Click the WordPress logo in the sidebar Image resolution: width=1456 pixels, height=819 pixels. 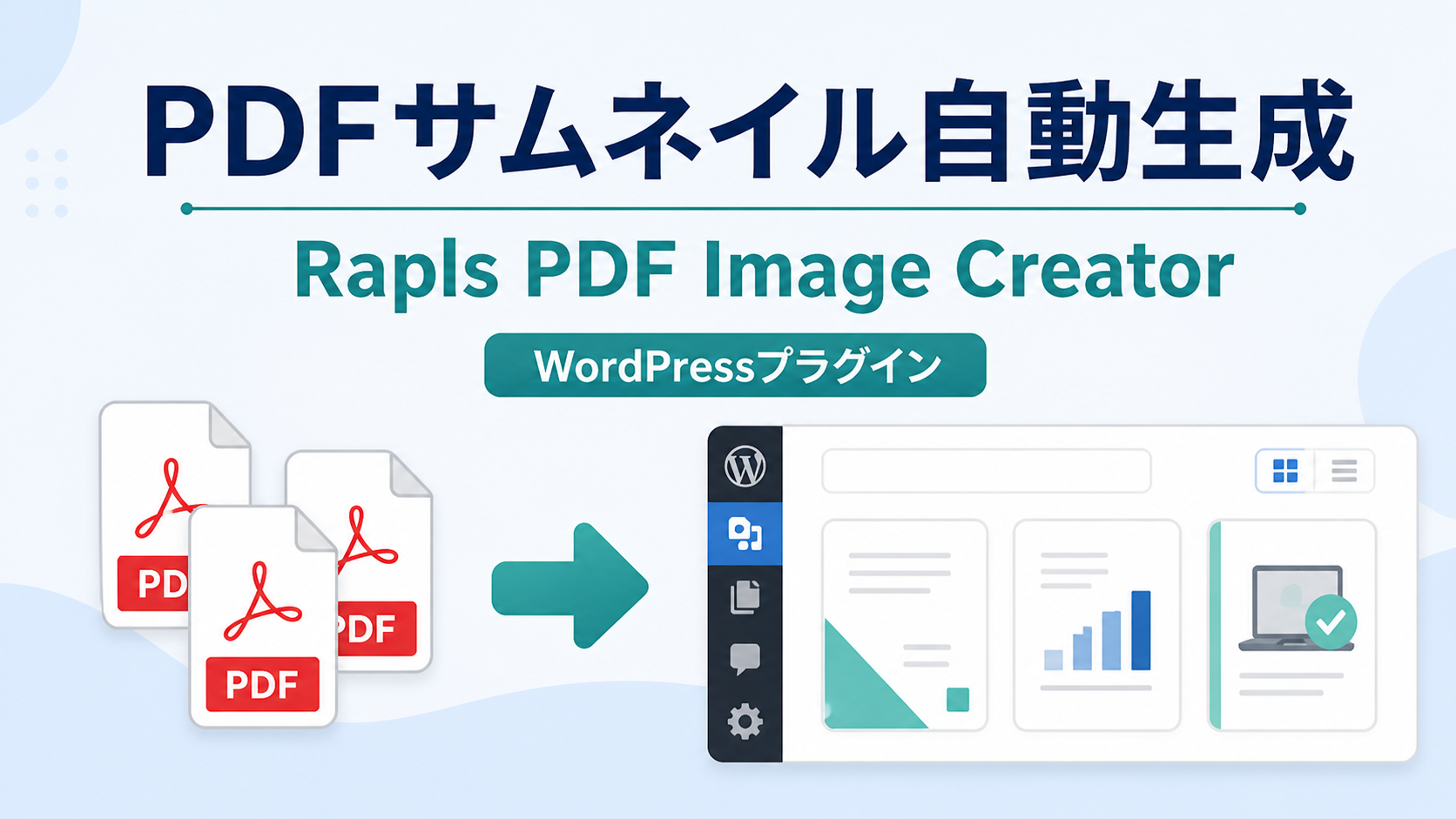point(745,467)
